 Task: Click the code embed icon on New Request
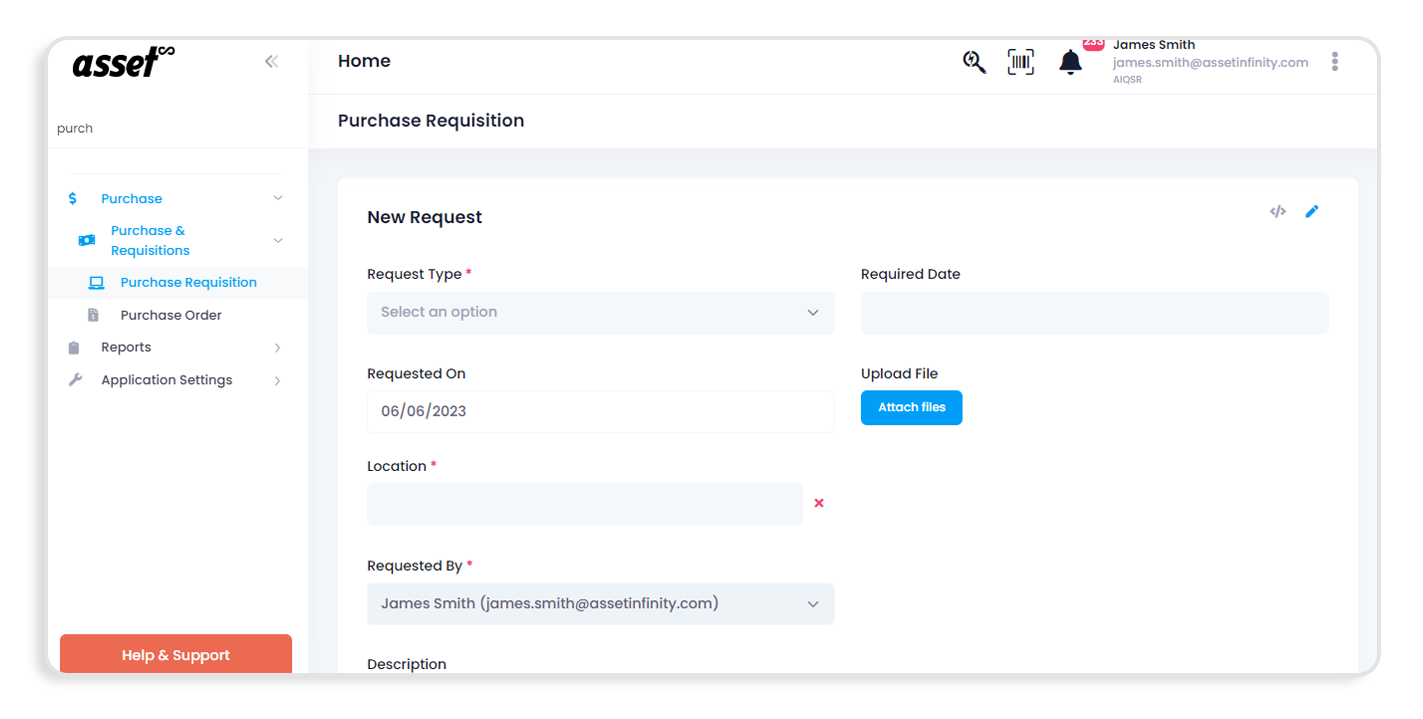pos(1277,211)
